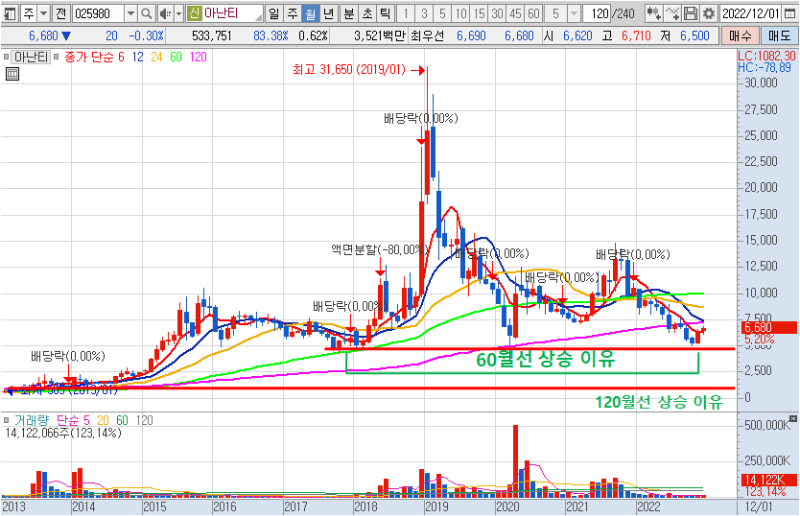Open the minute interval dropdown arrow
Viewport: 800px width, 516px height.
(574, 13)
